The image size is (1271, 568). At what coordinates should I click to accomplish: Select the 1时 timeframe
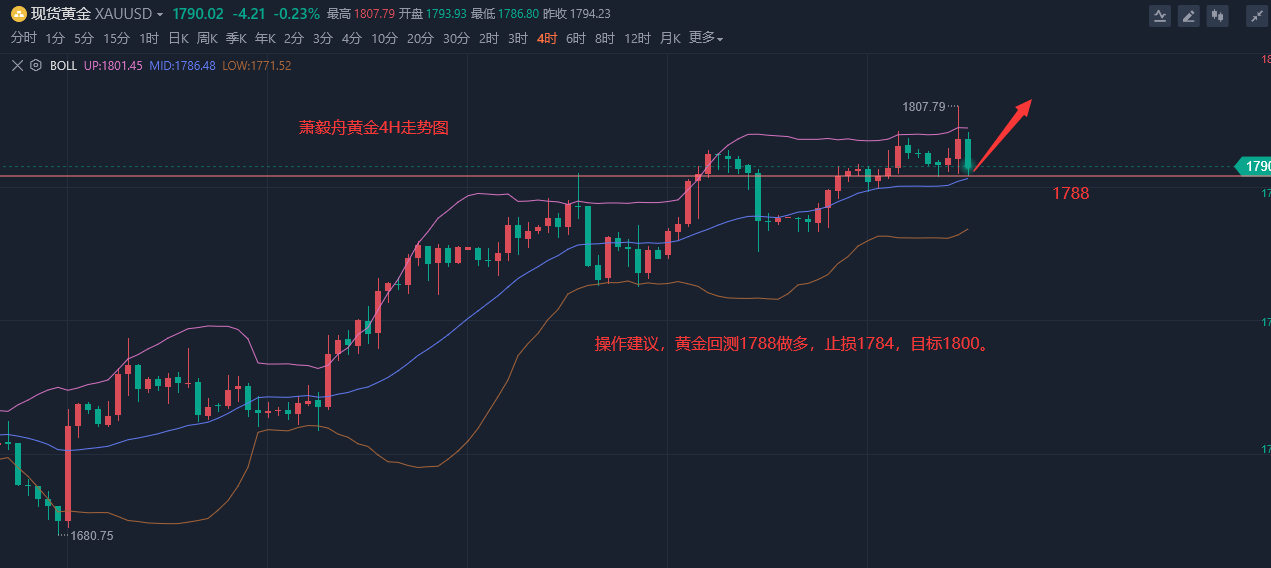pos(149,38)
